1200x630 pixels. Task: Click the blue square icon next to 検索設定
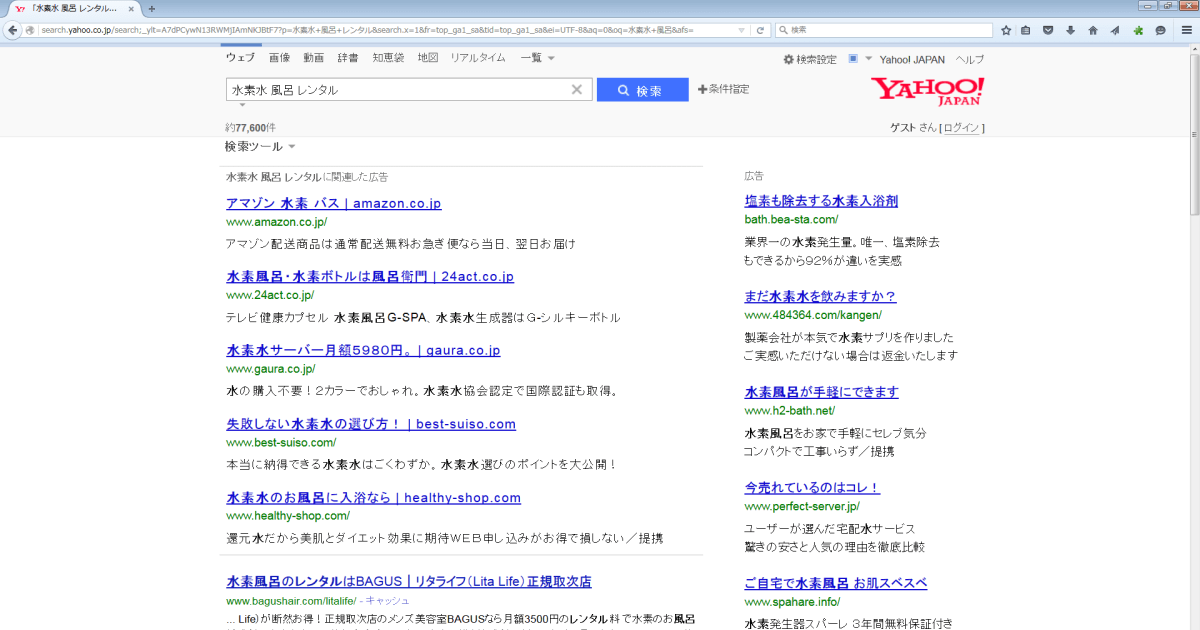853,59
